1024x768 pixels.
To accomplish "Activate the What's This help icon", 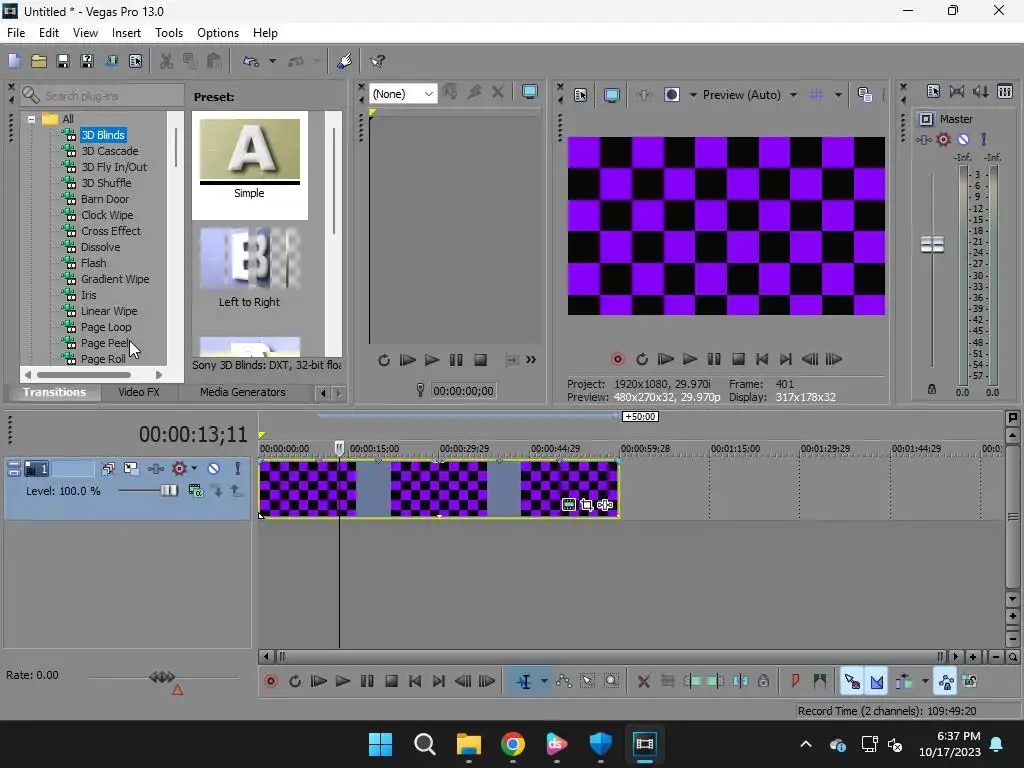I will [377, 61].
